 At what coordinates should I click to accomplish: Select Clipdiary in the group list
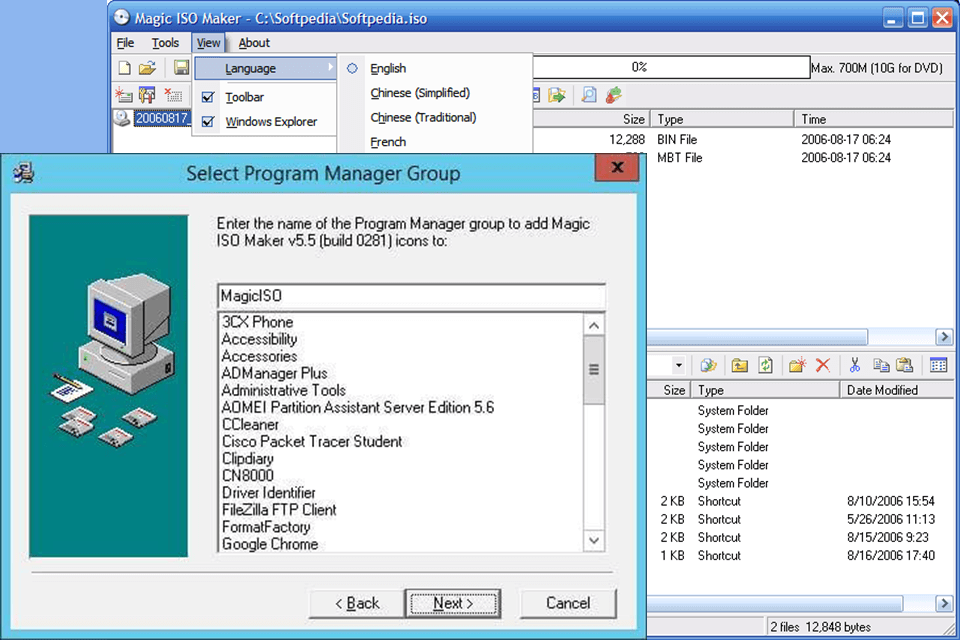(247, 459)
